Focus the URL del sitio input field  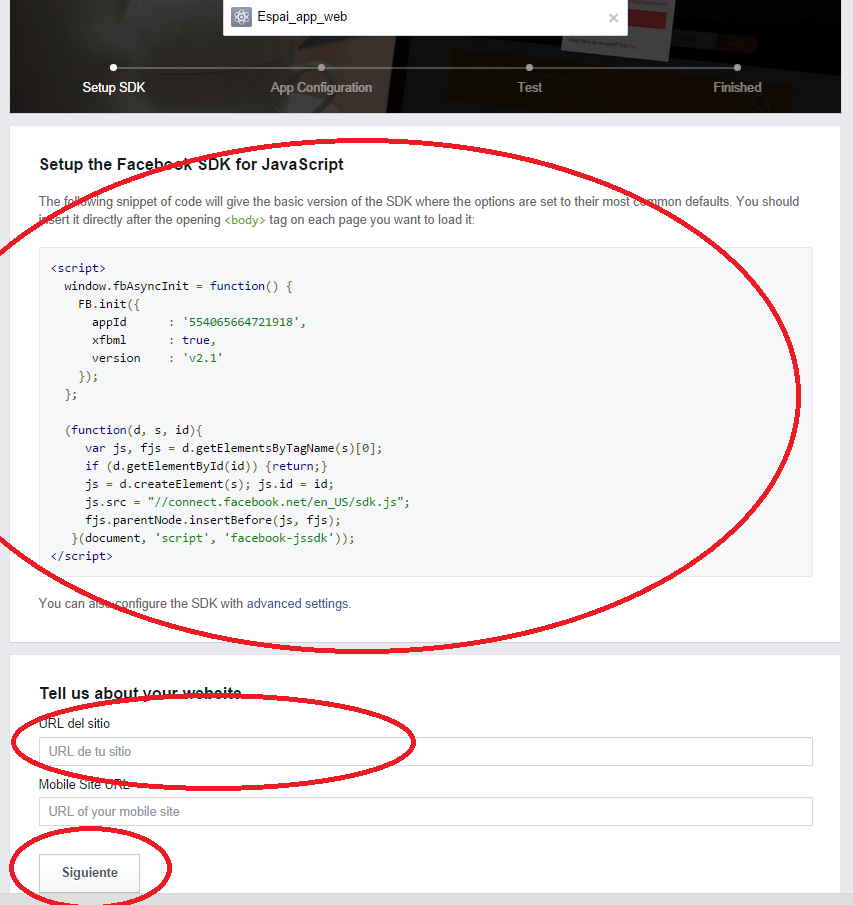(x=425, y=752)
